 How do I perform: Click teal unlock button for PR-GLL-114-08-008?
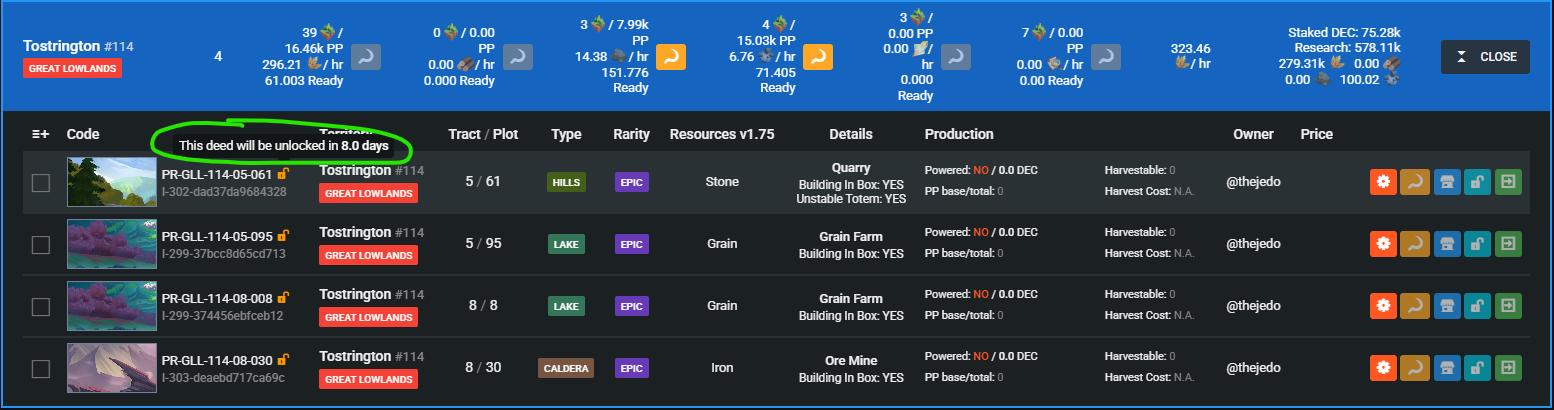[x=1477, y=305]
